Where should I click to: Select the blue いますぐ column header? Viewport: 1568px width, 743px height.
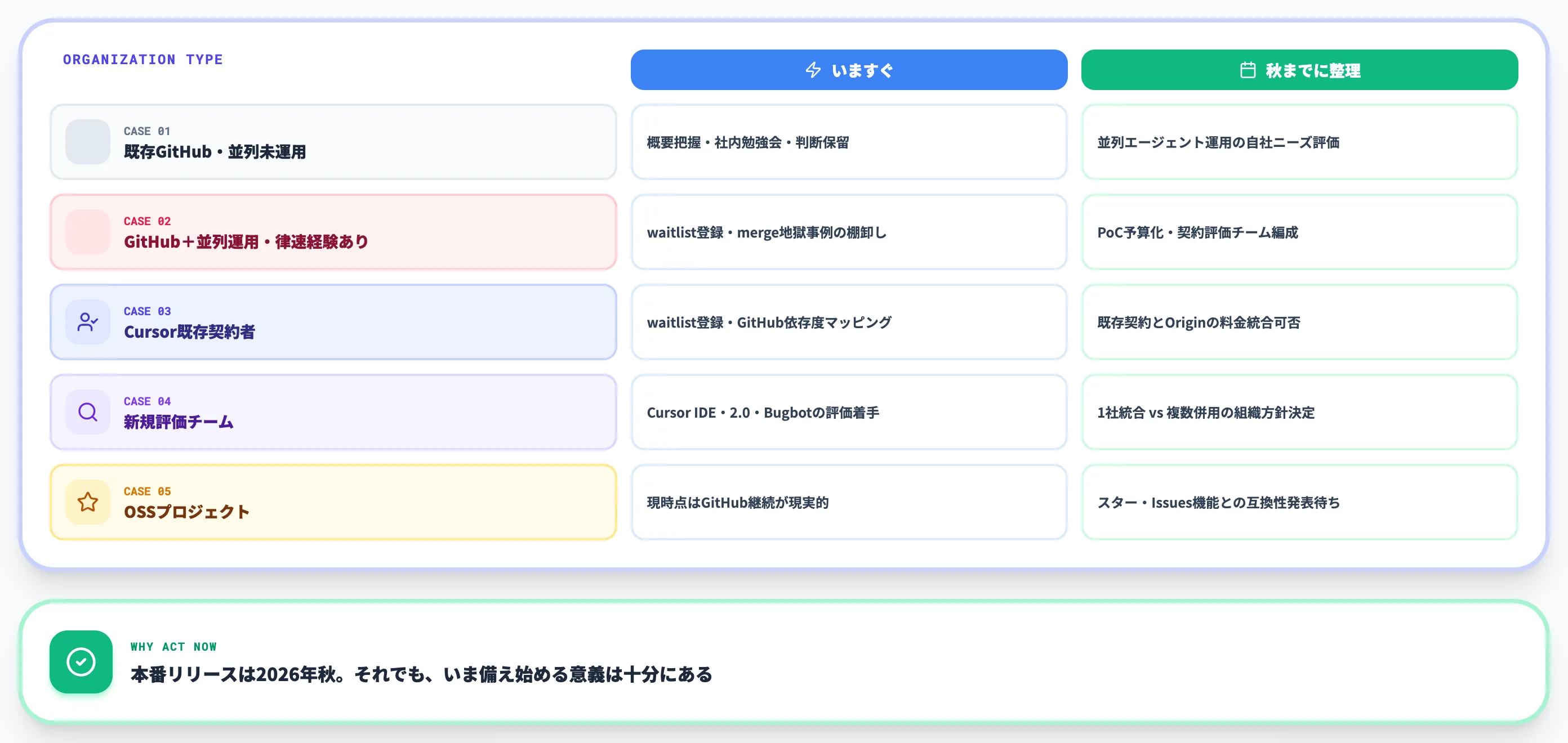point(849,70)
